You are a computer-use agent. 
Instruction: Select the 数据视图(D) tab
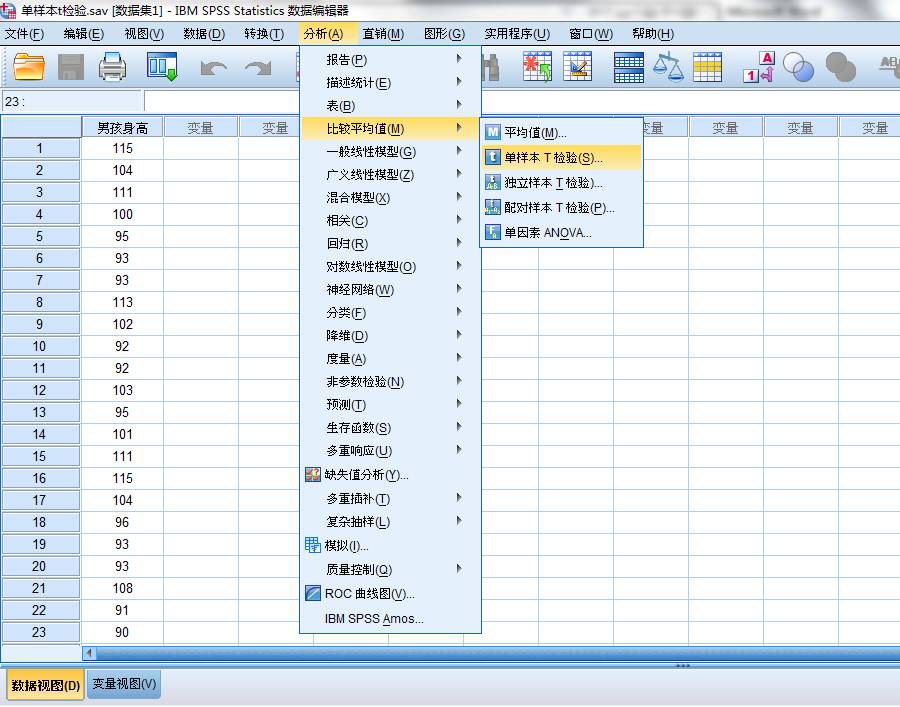click(45, 685)
